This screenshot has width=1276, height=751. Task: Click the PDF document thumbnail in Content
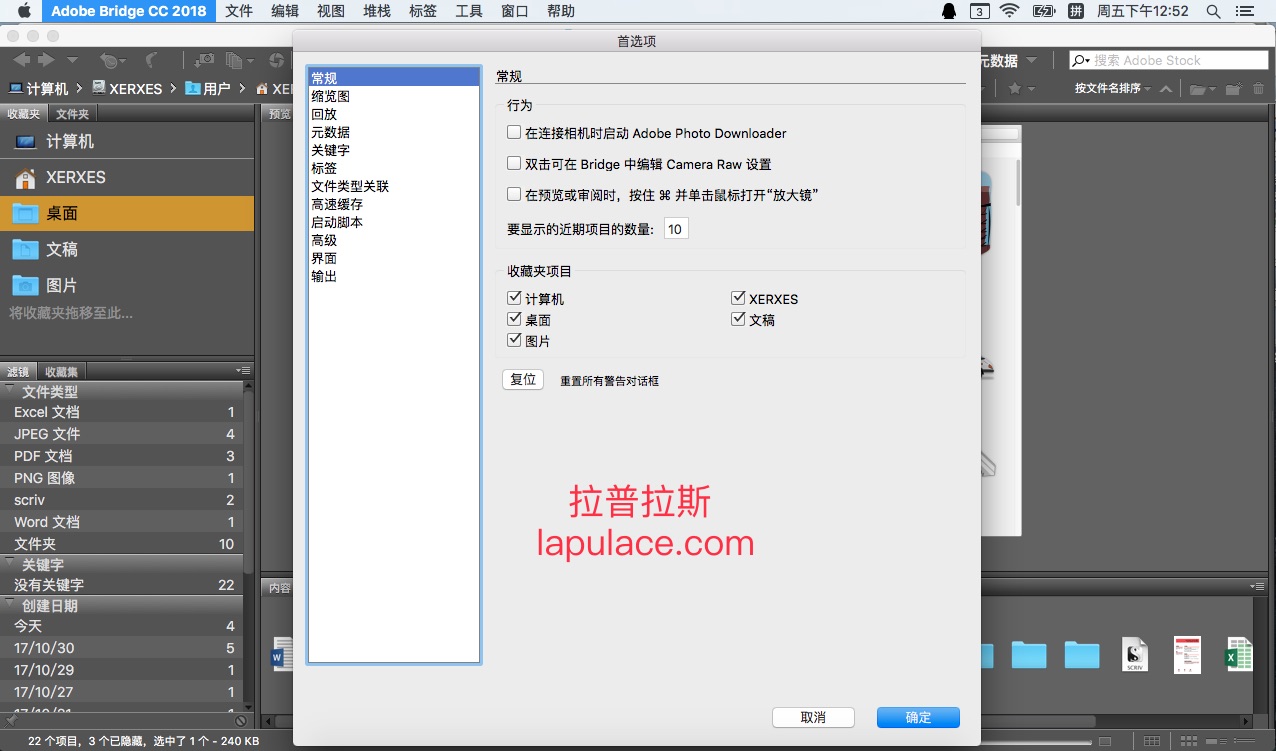(x=1187, y=655)
